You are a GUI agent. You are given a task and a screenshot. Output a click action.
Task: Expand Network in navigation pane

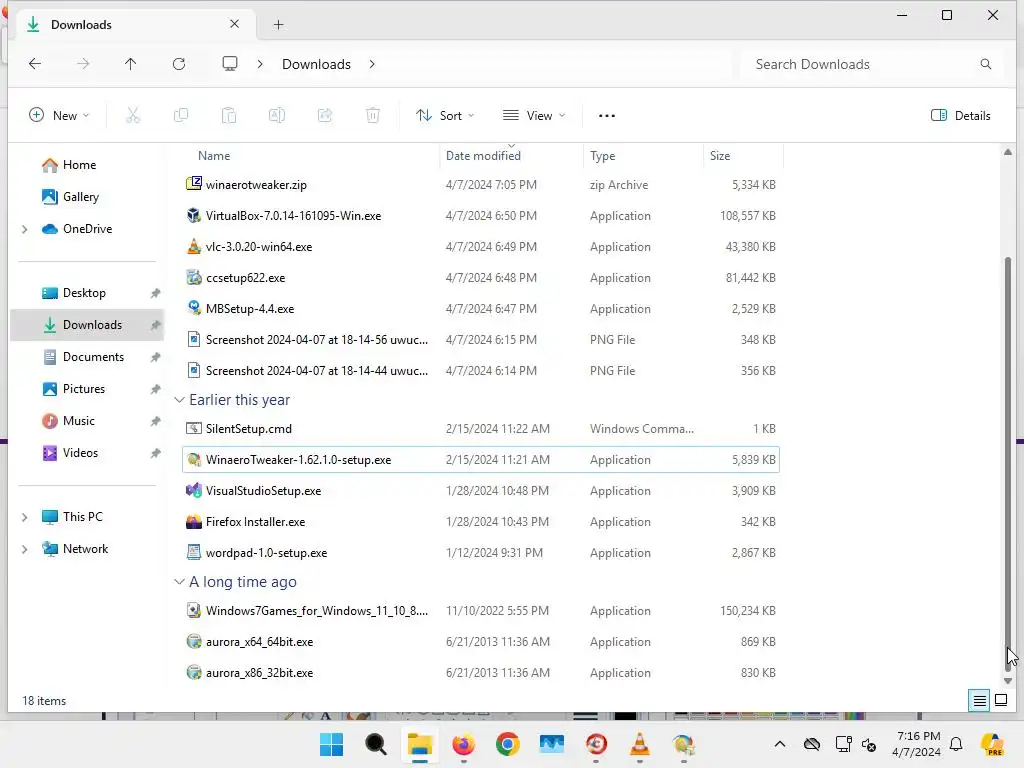(25, 549)
